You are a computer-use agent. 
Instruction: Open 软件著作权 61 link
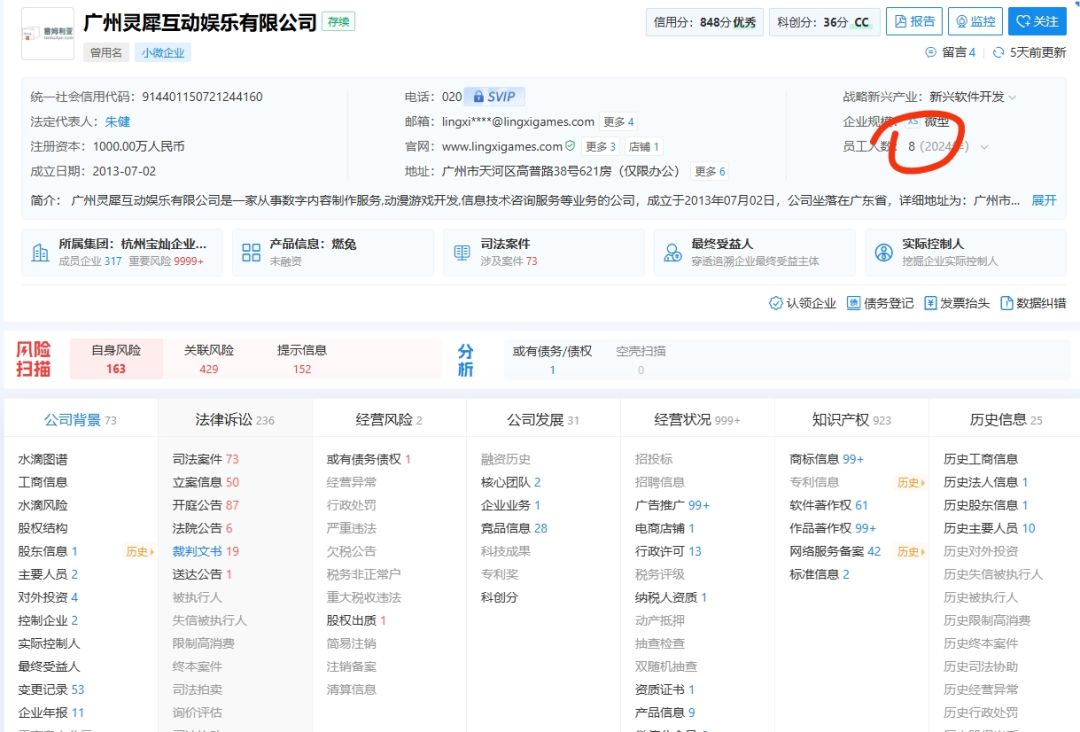(829, 505)
